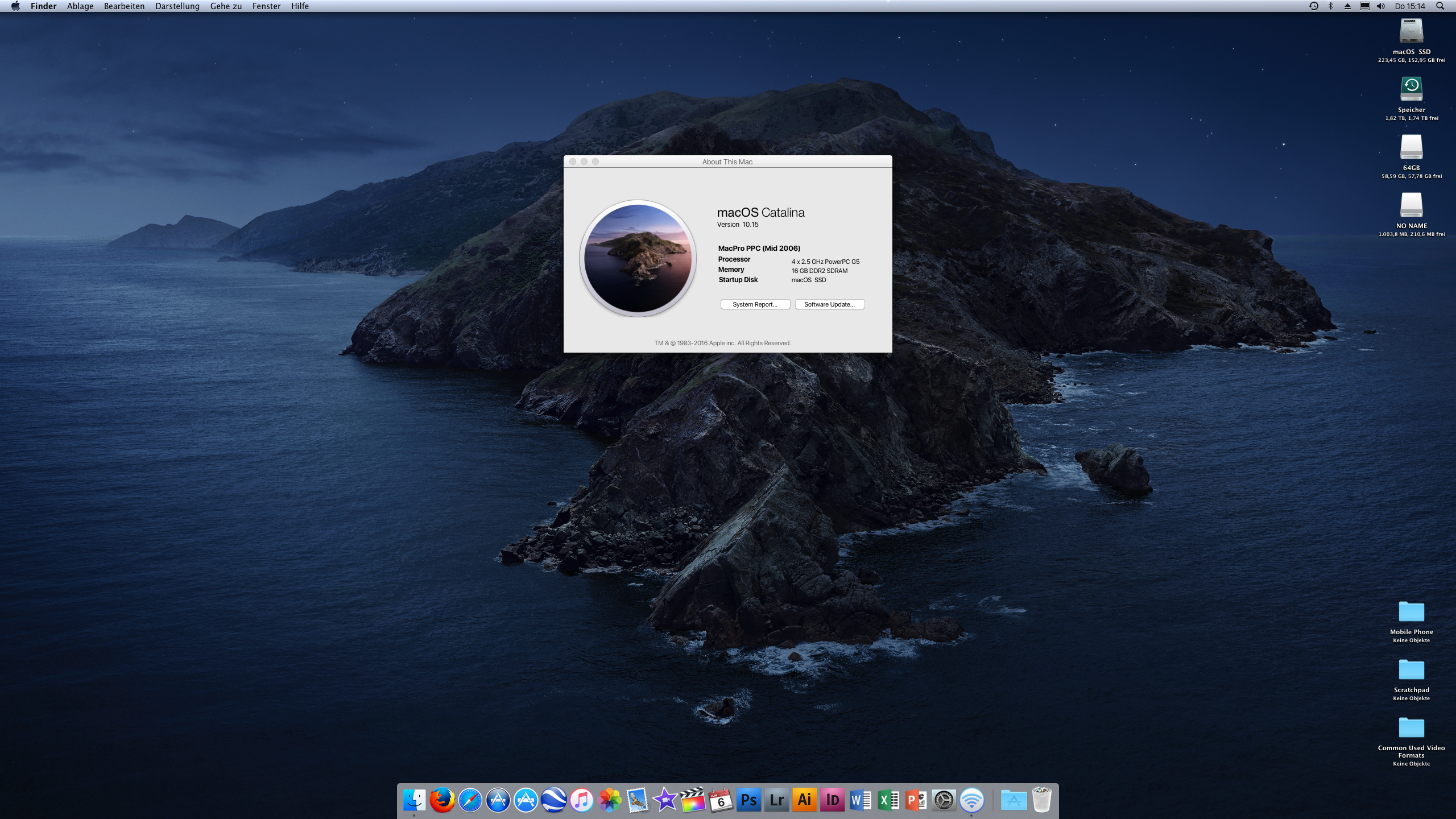Viewport: 1456px width, 819px height.
Task: Open the Darstellung menu
Action: pyautogui.click(x=177, y=6)
